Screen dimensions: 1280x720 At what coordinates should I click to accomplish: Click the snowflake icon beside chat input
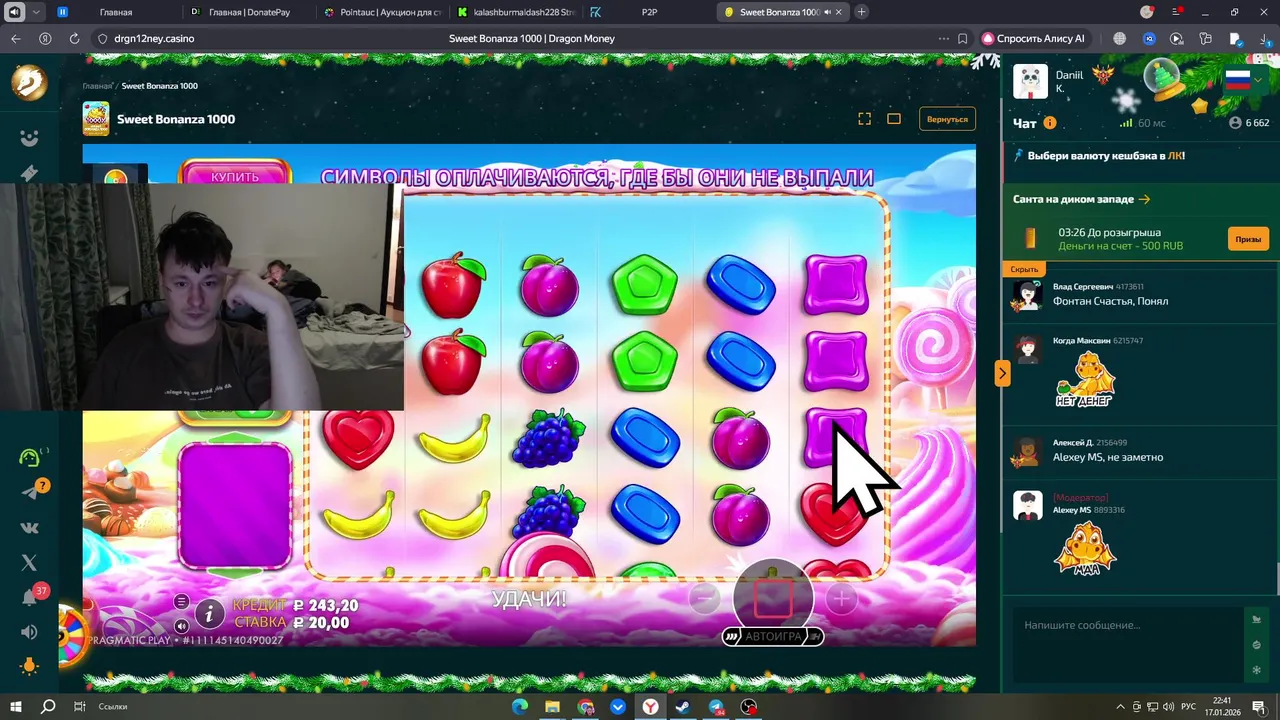click(x=1256, y=671)
